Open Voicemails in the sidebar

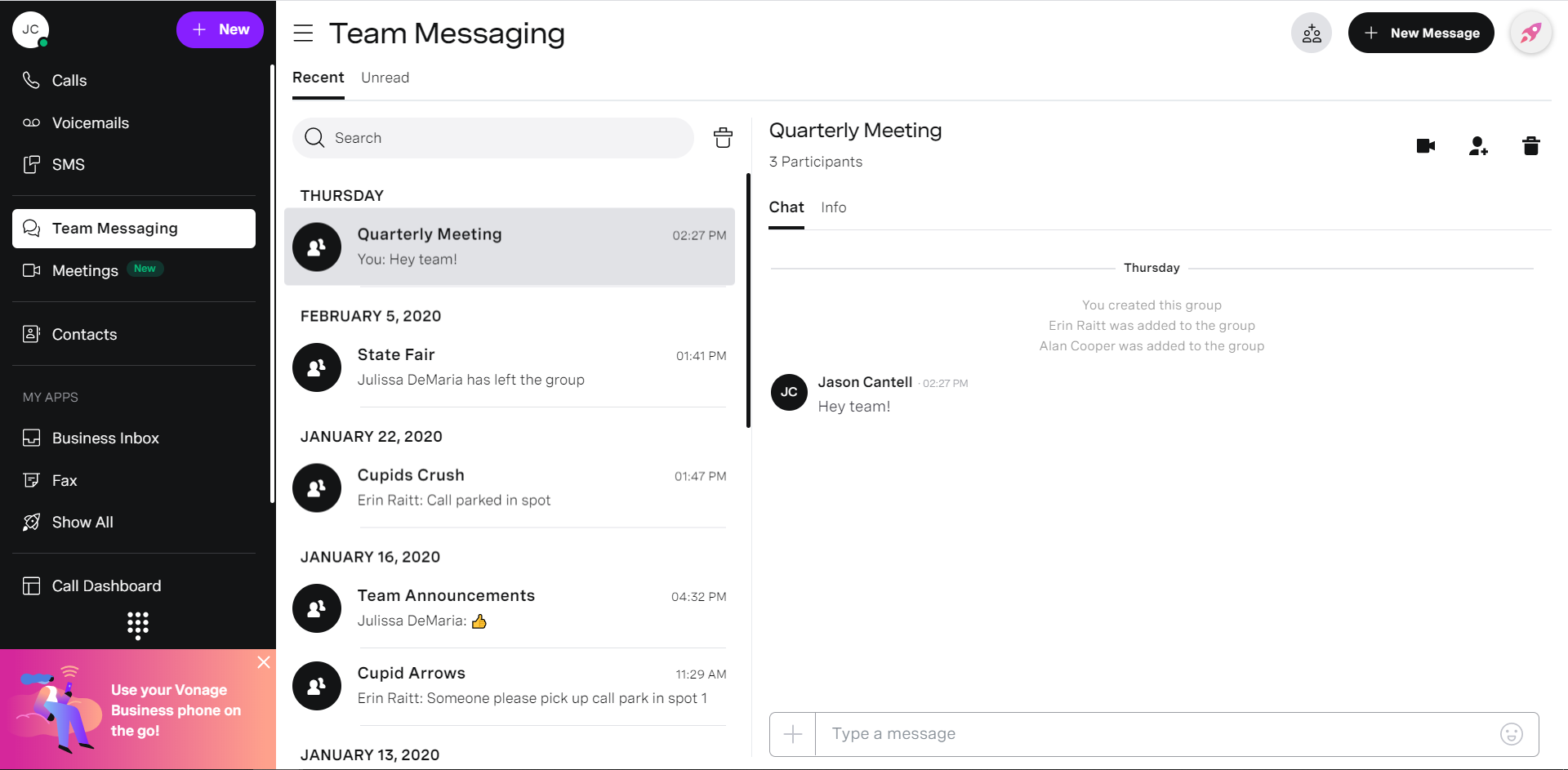90,123
